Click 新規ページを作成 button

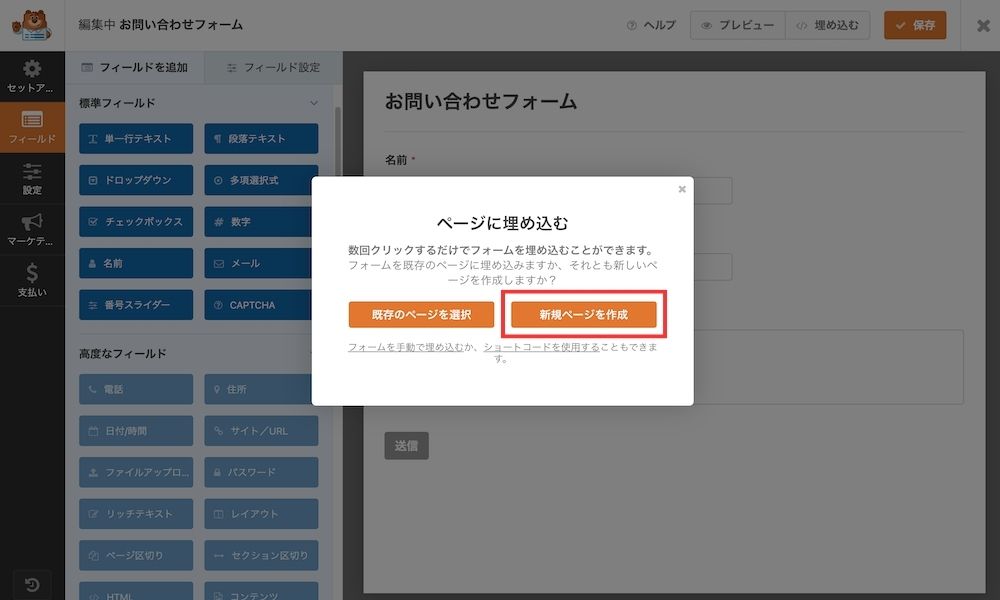coord(584,314)
